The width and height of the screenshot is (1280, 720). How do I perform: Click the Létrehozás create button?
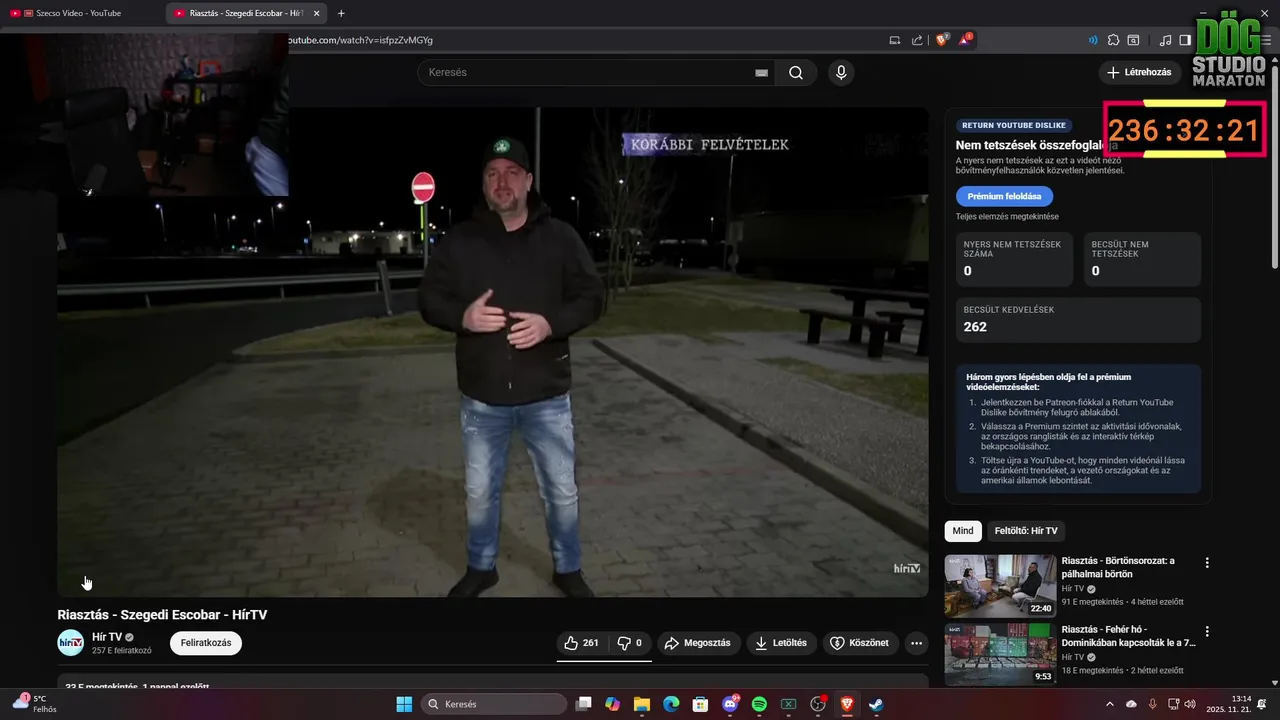pyautogui.click(x=1140, y=72)
